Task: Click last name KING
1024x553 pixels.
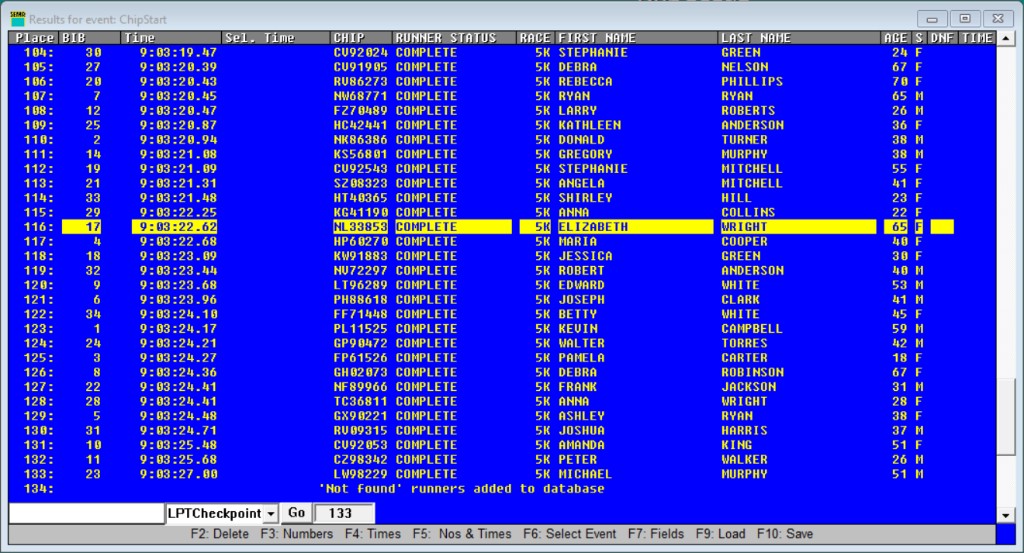Action: (736, 445)
